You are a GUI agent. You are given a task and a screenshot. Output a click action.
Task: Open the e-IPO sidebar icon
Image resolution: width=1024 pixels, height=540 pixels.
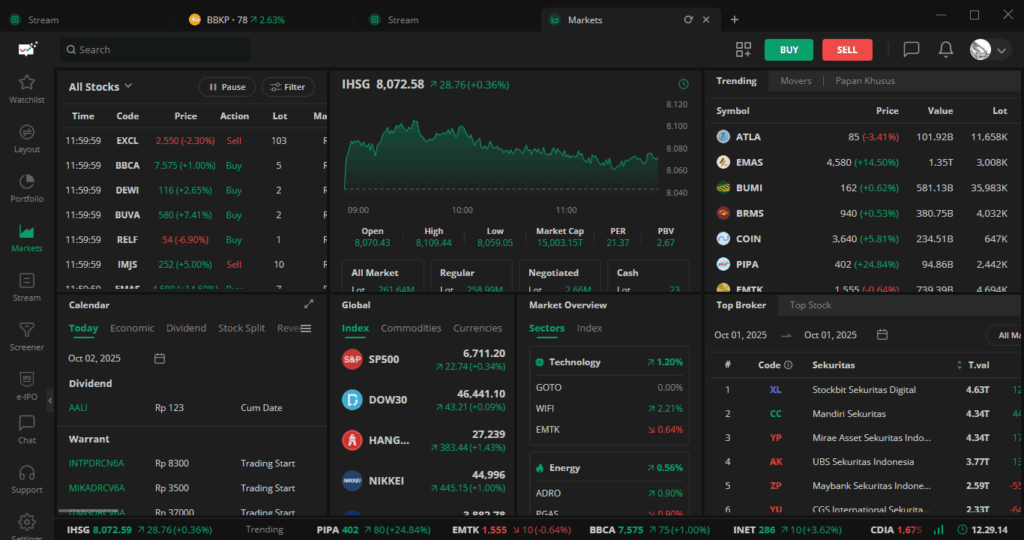click(27, 380)
